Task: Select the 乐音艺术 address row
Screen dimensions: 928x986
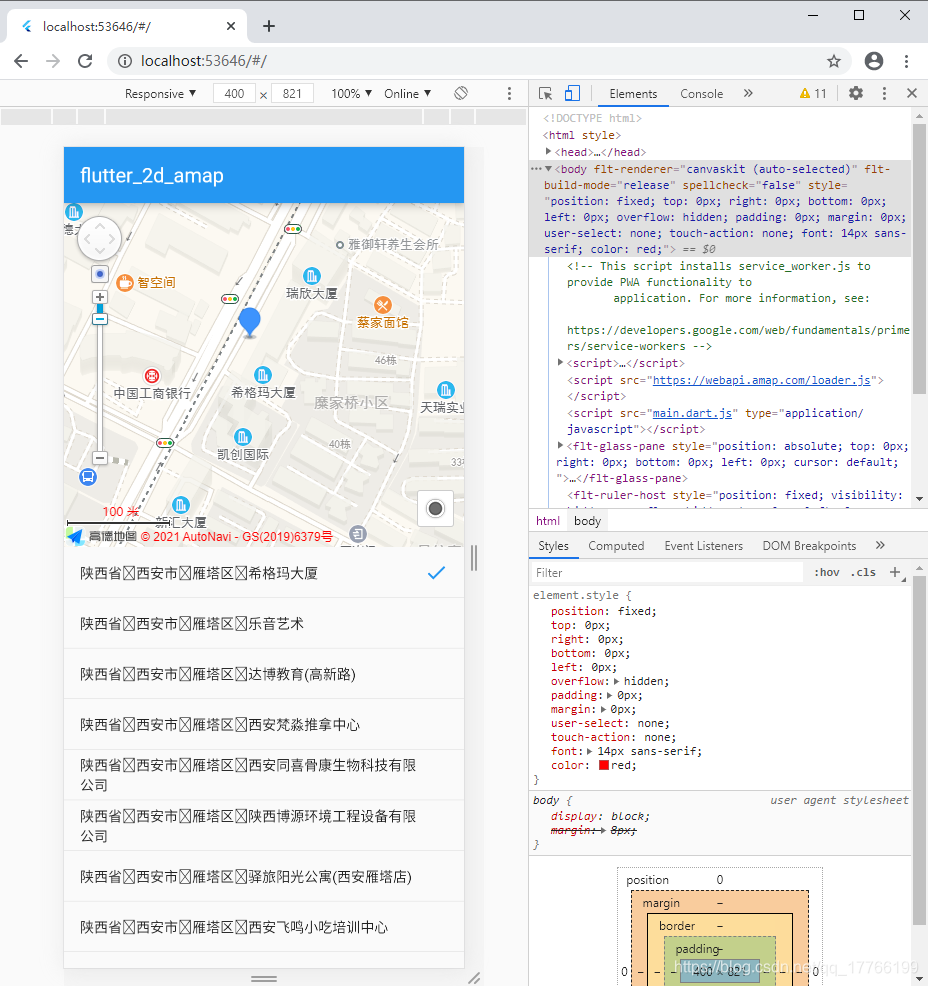Action: coord(264,623)
